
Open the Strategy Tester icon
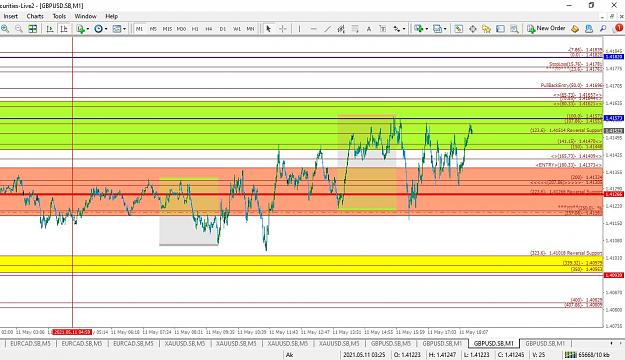click(514, 29)
